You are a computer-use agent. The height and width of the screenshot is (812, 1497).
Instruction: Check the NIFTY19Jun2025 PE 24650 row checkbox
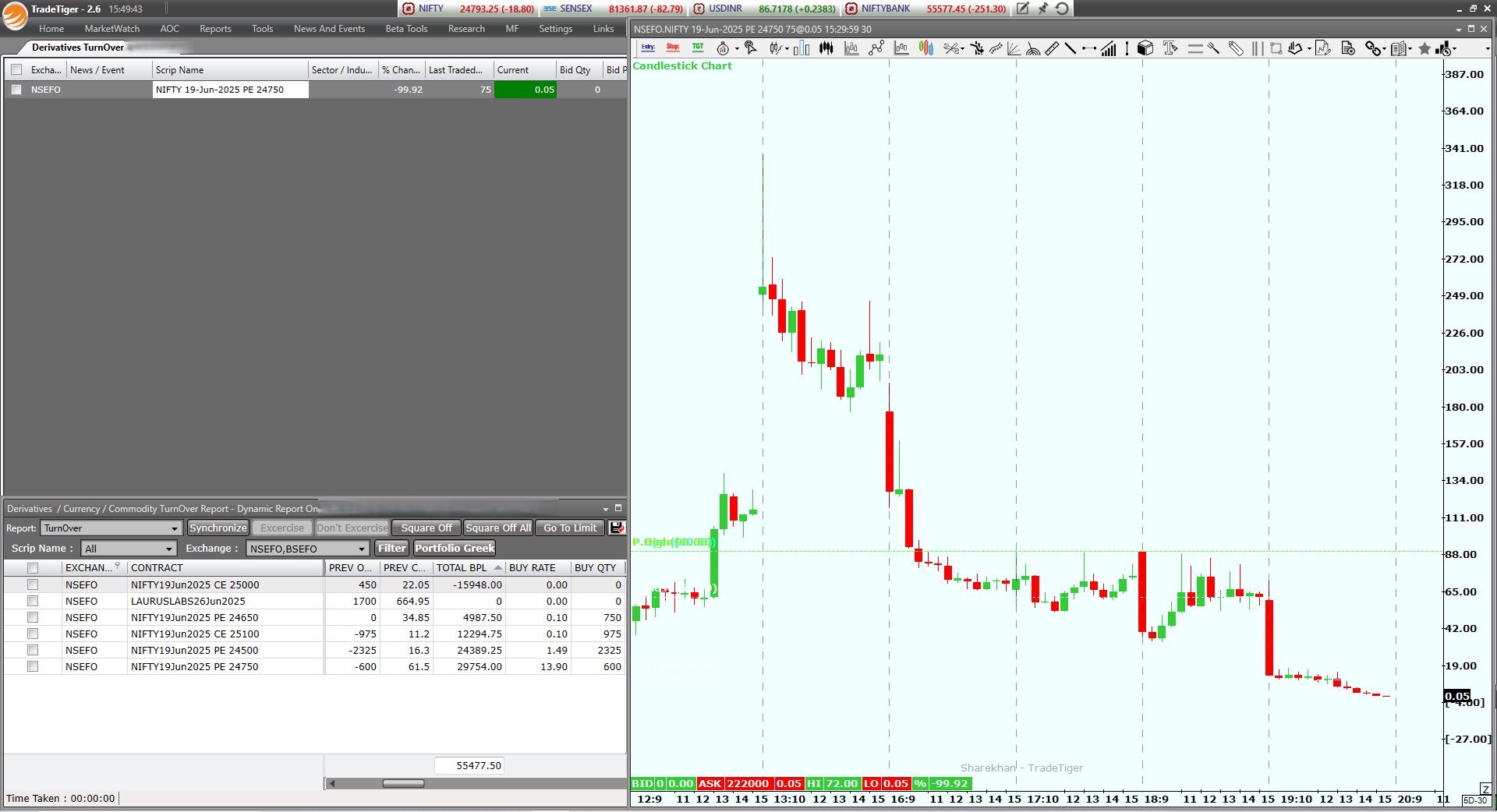[x=33, y=617]
